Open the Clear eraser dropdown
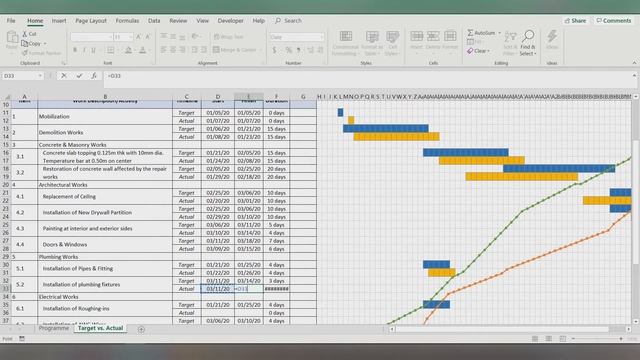Screen dimensions: 640x360 coord(478,51)
